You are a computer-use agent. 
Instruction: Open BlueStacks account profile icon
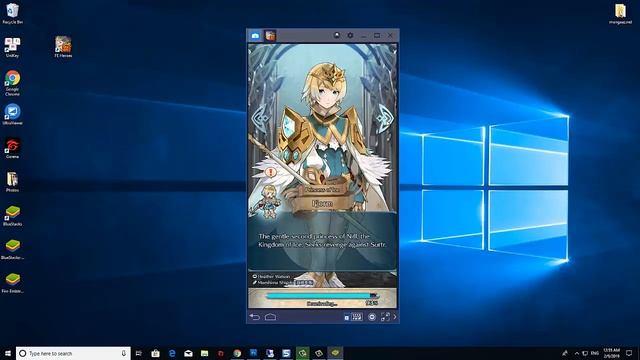coord(337,36)
